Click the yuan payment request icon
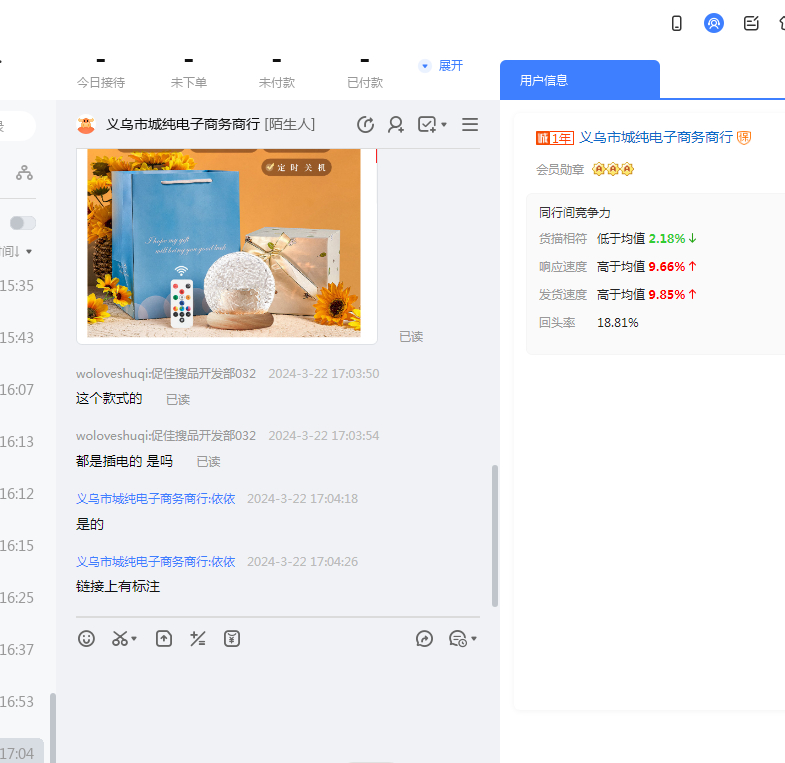 tap(232, 638)
